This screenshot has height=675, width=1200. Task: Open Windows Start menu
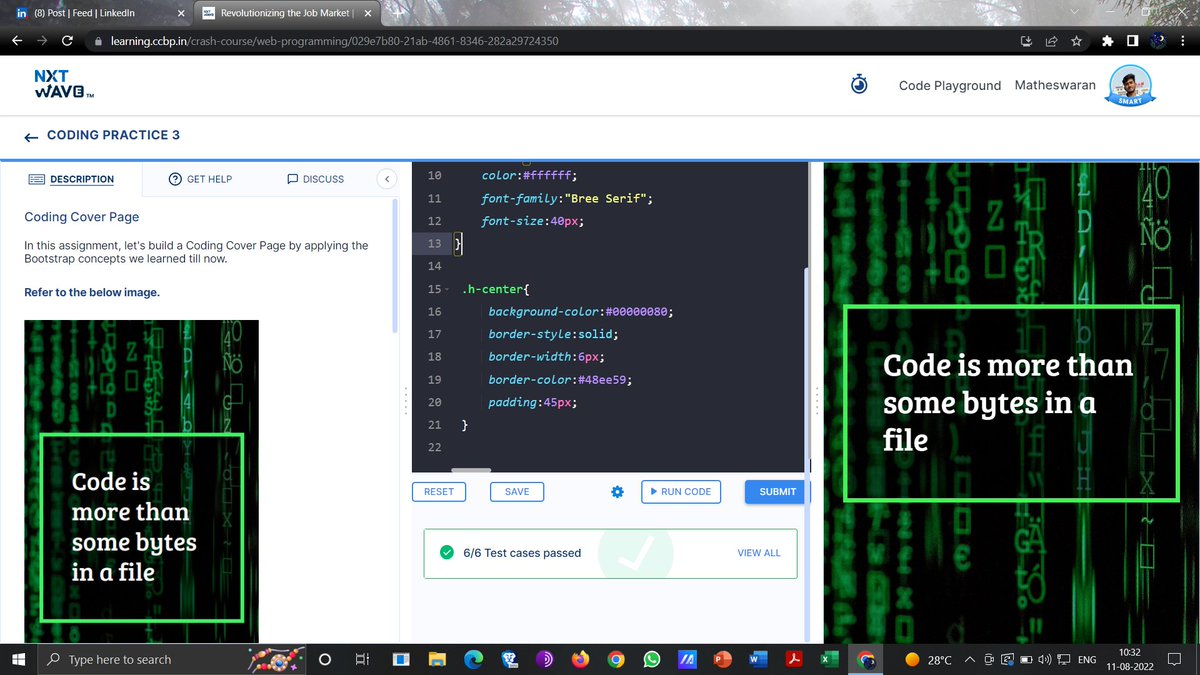[18, 660]
